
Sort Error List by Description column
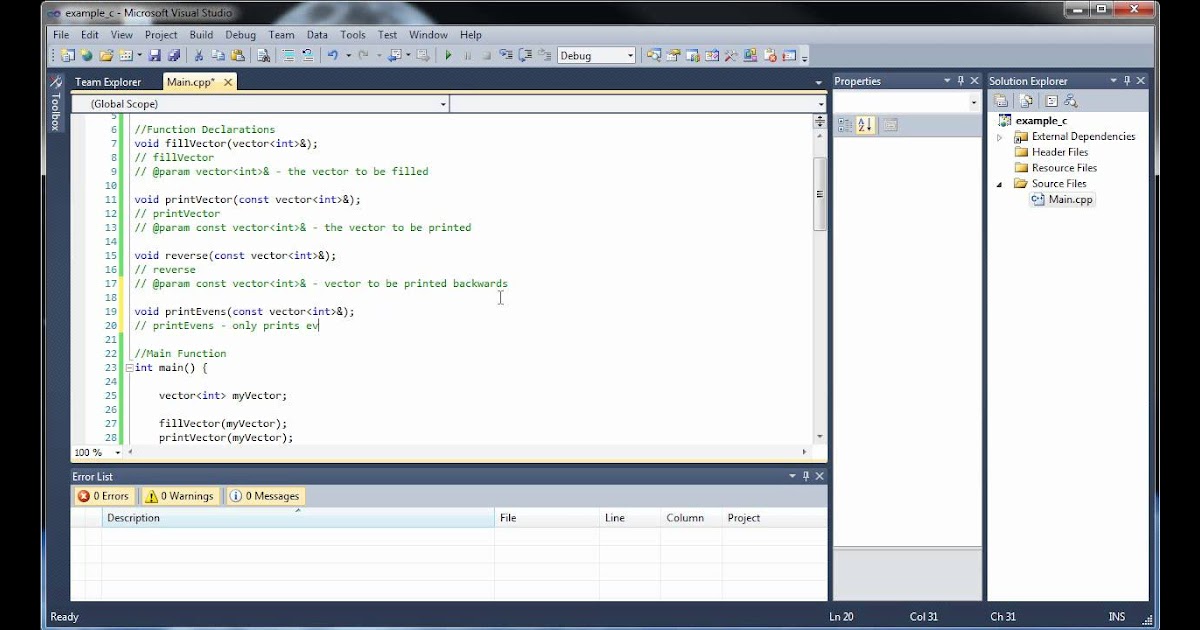click(298, 518)
